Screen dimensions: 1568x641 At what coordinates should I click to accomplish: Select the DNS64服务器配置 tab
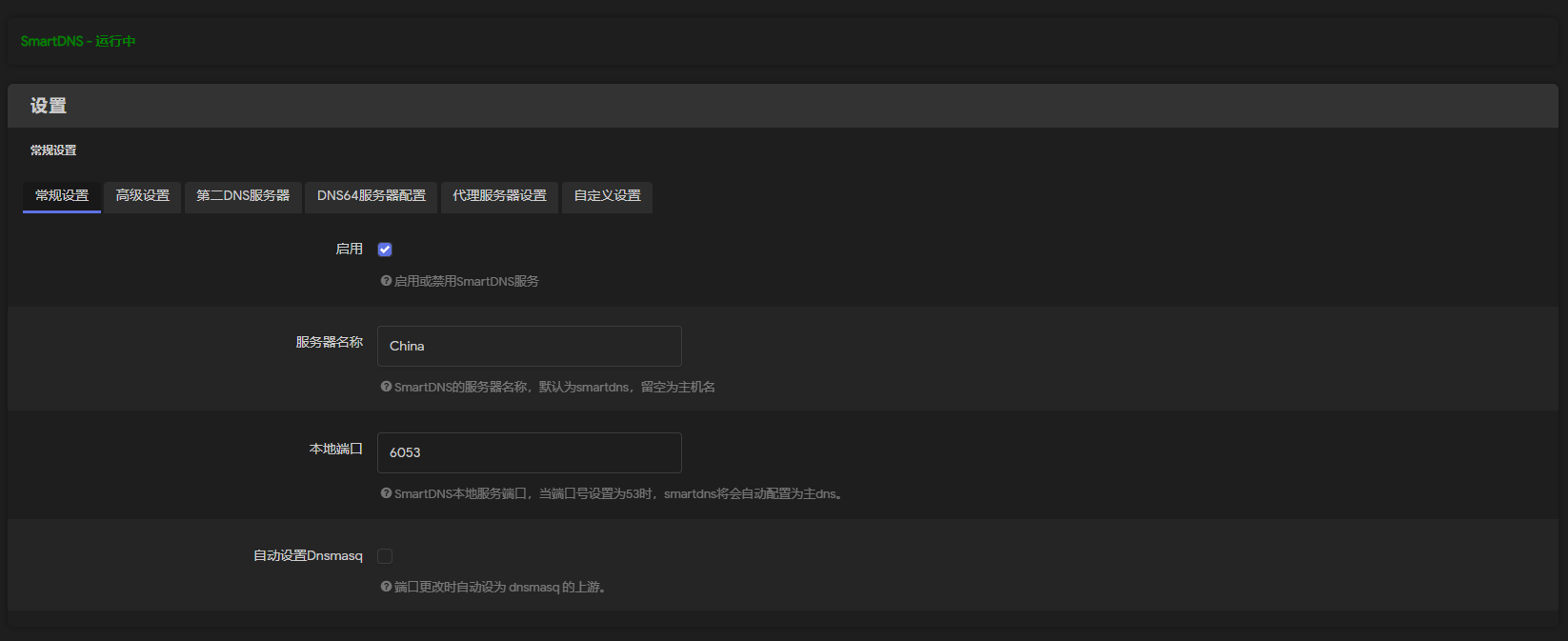click(372, 196)
